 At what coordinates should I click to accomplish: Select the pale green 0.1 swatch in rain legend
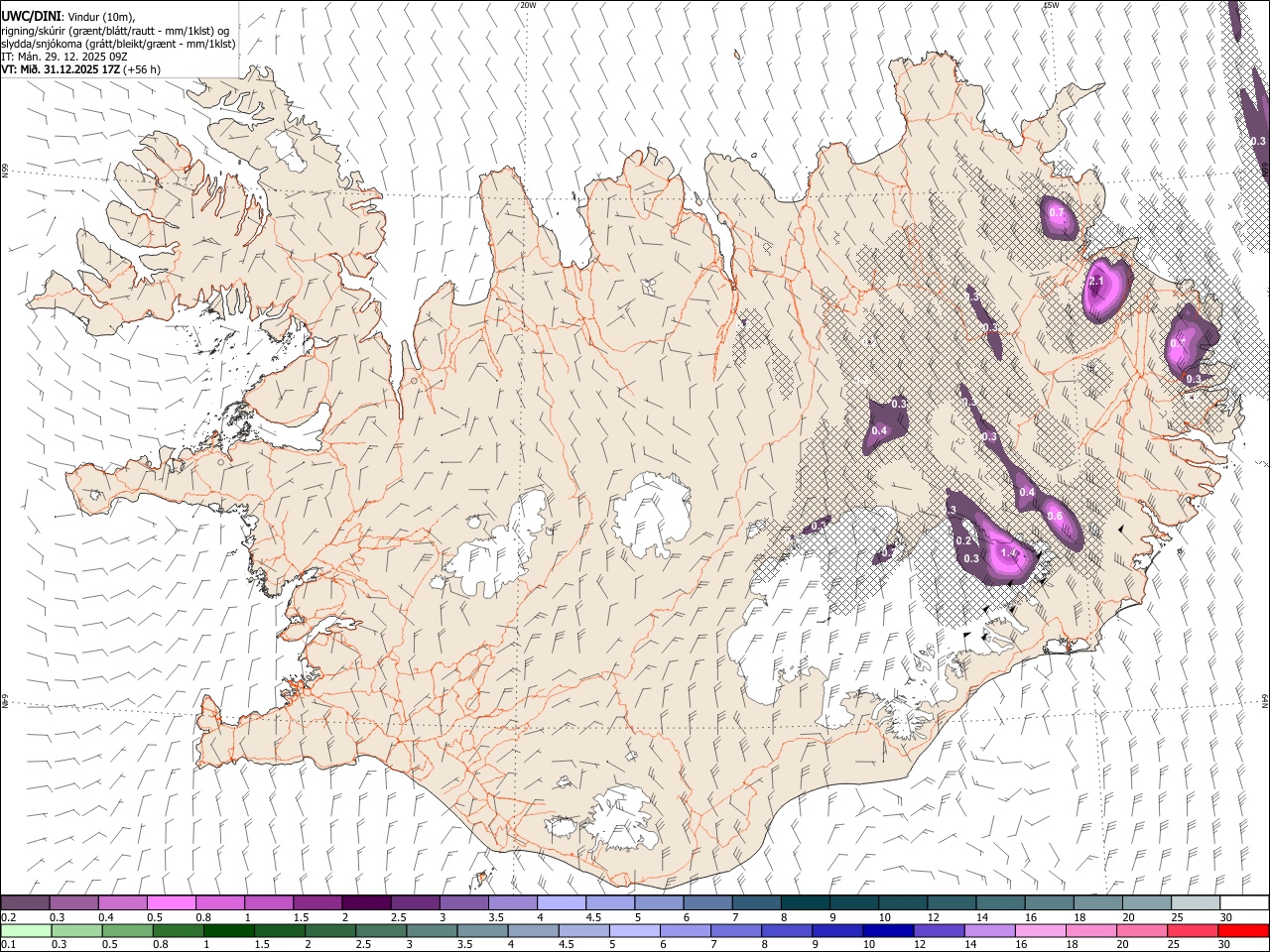pyautogui.click(x=25, y=931)
